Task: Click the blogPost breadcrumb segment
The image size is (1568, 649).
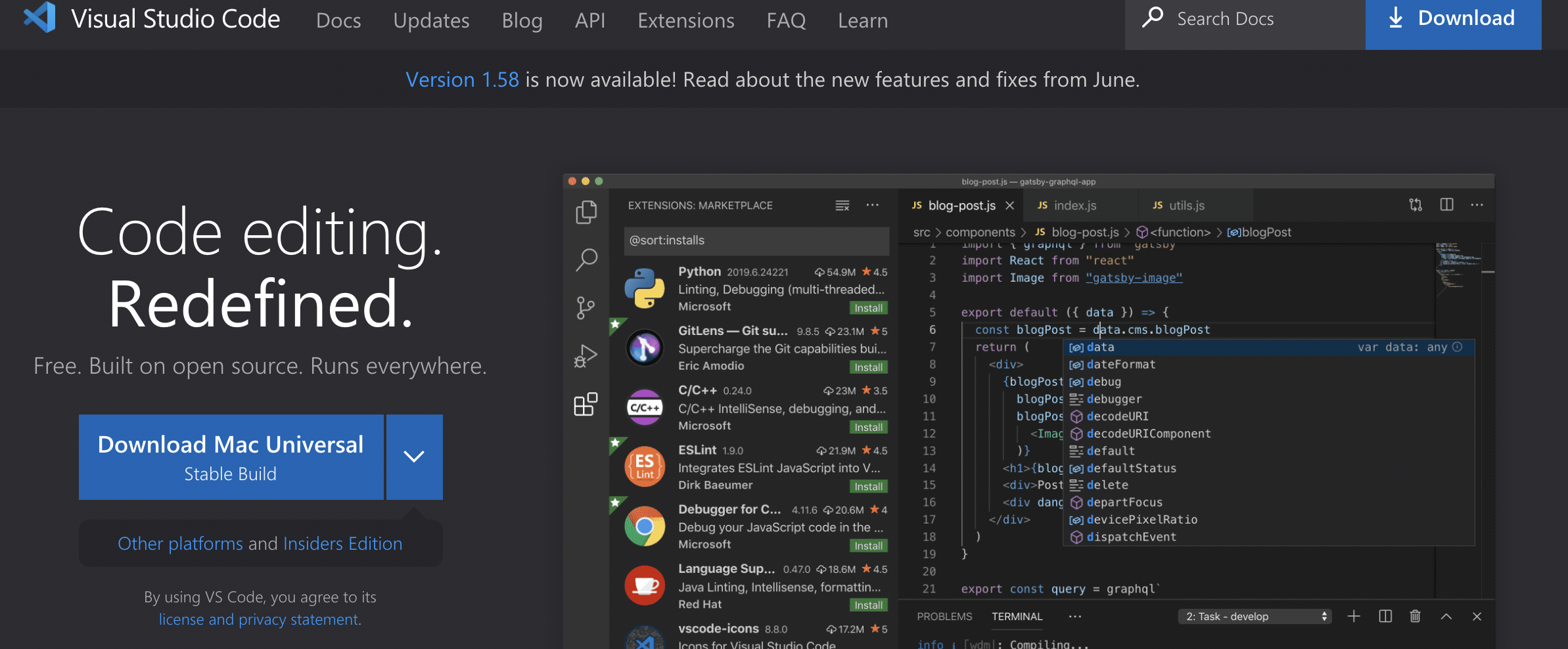Action: [x=1259, y=232]
